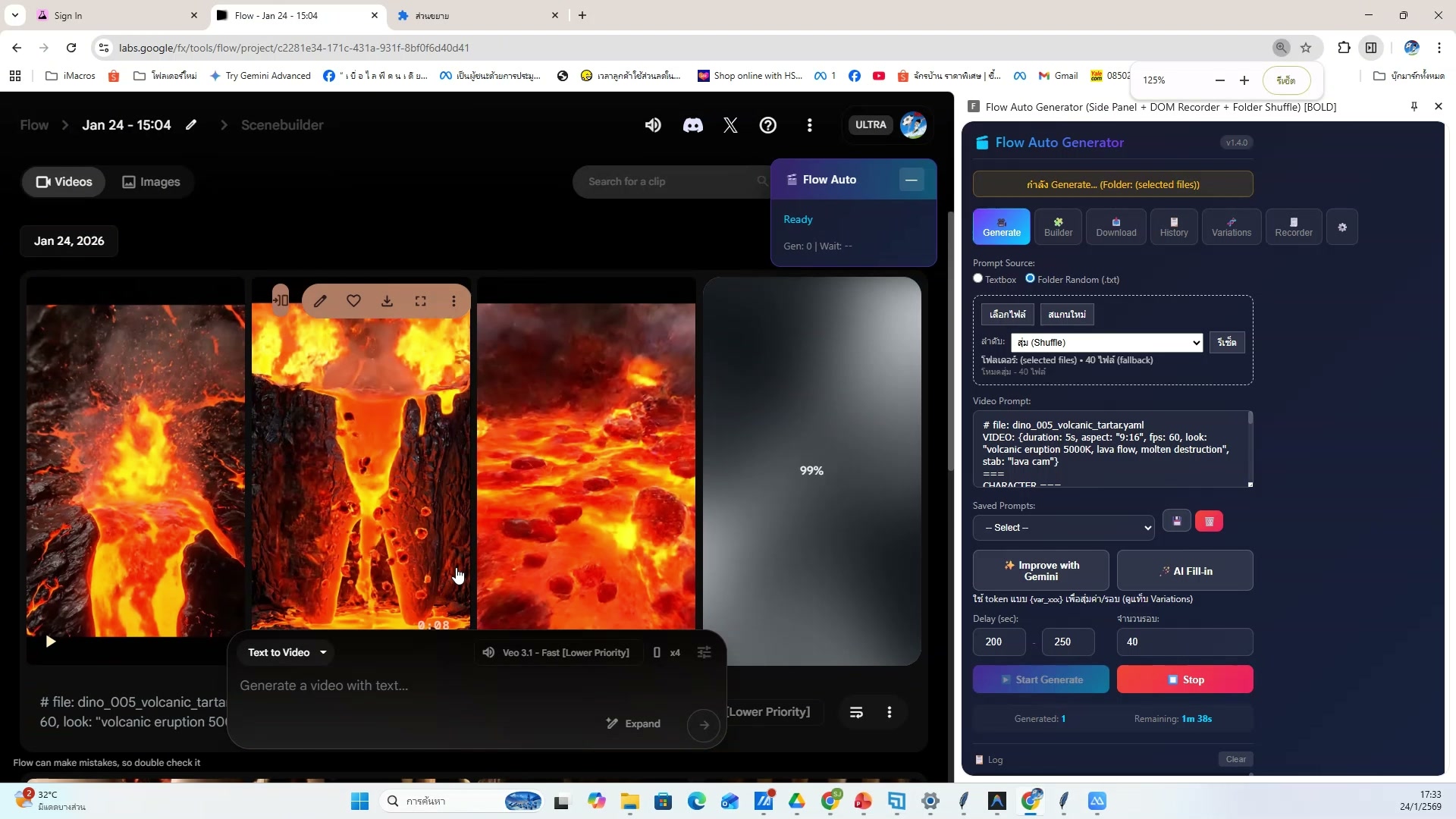Open the clip in fullscreen
This screenshot has width=1456, height=819.
pyautogui.click(x=420, y=301)
